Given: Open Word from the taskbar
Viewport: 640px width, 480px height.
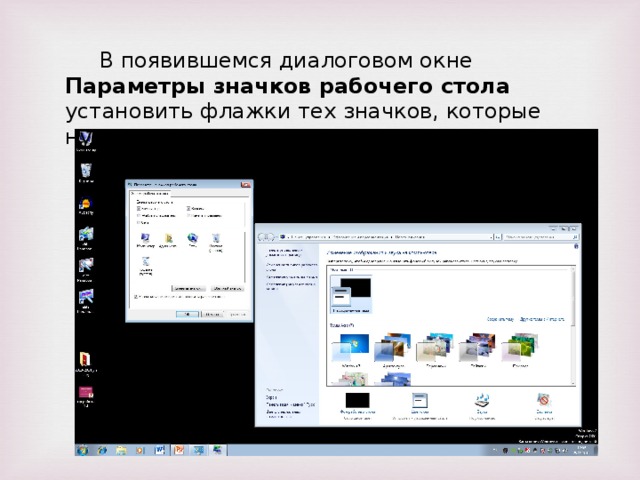Looking at the screenshot, I should (x=160, y=451).
